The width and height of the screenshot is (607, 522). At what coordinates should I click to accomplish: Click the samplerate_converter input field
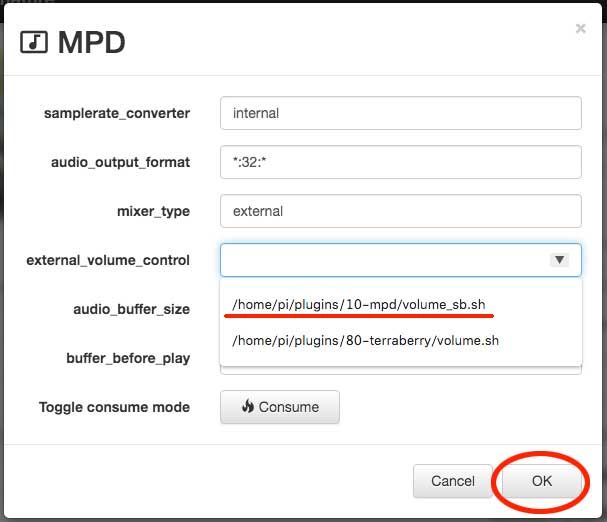click(401, 113)
